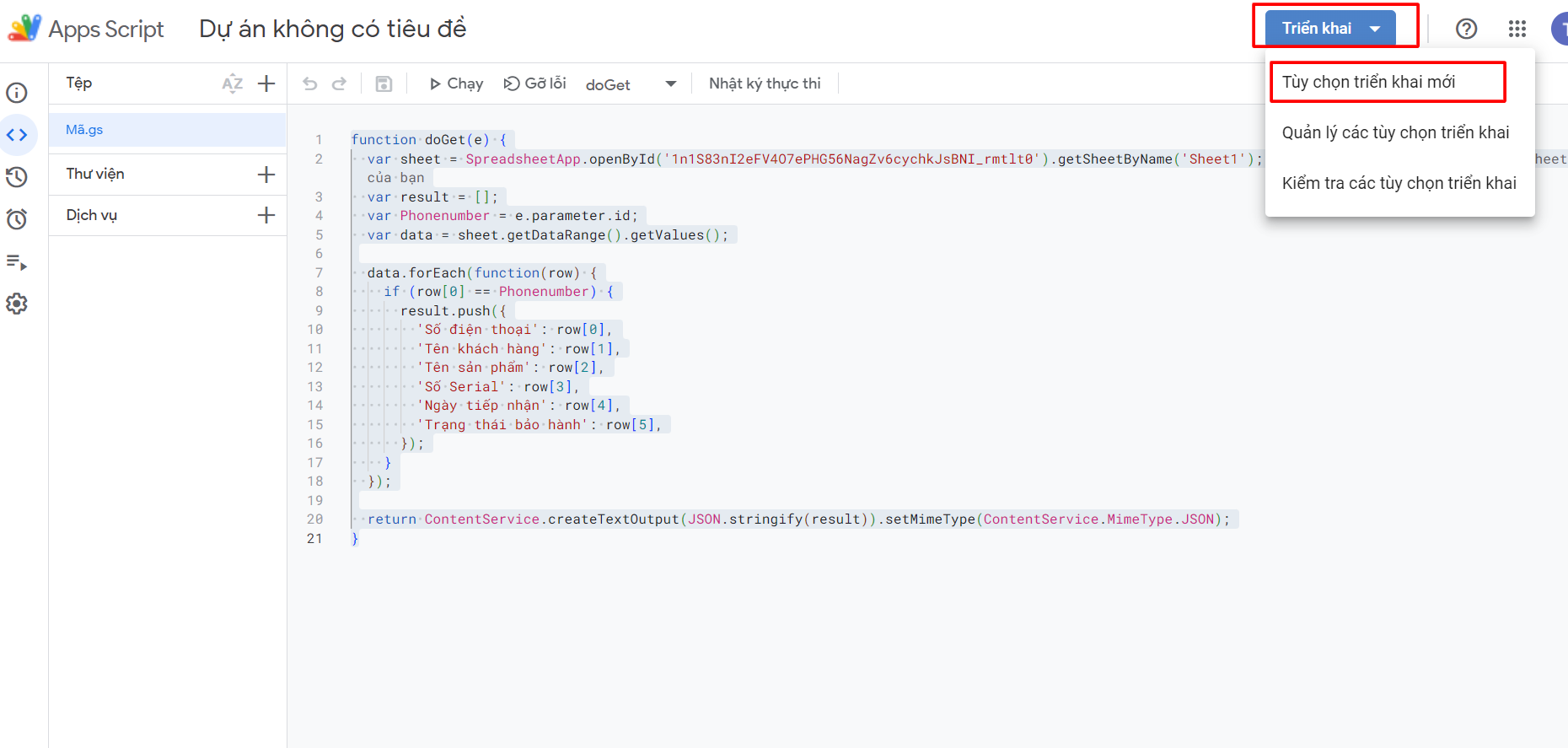Start debugging with Gỡ lỗi button
Screen dimensions: 1568x748
[534, 83]
